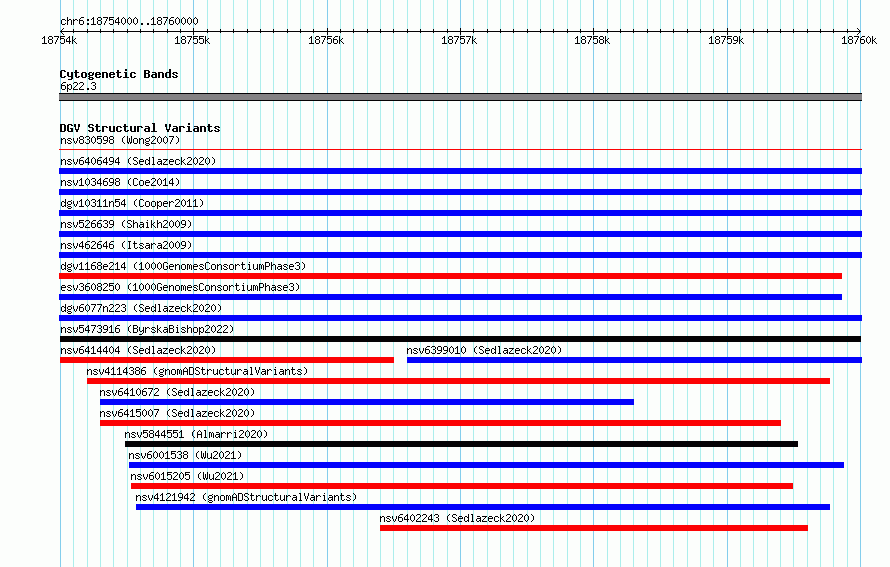Select the black bar under nsv5844551
Screen dimensions: 890x567
[x=461, y=444]
